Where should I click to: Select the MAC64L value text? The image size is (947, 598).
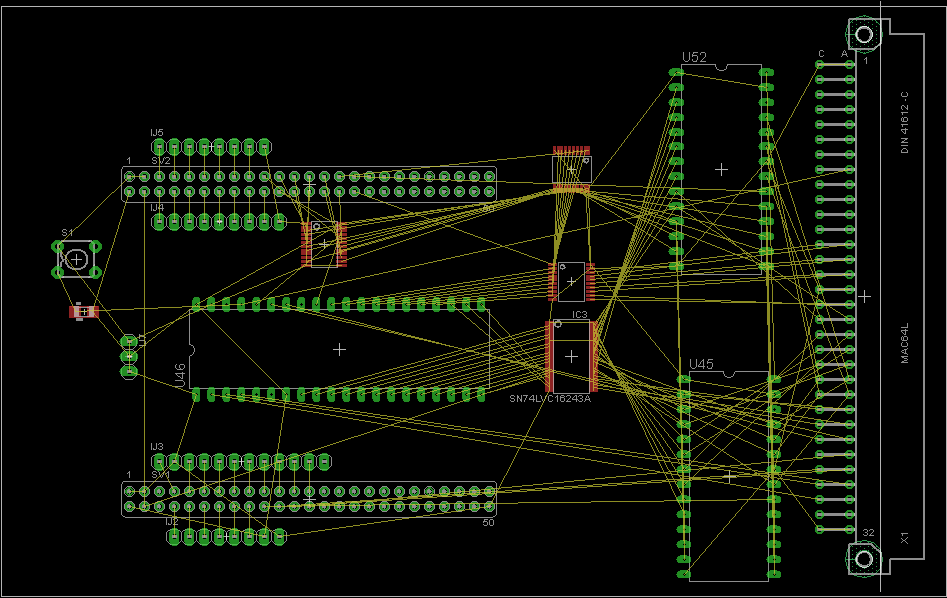[x=904, y=344]
